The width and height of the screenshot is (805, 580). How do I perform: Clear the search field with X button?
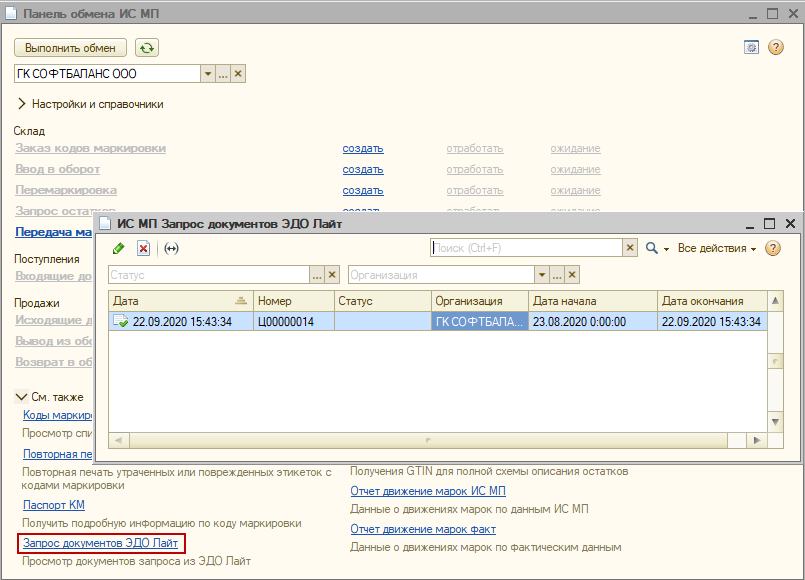pyautogui.click(x=630, y=248)
